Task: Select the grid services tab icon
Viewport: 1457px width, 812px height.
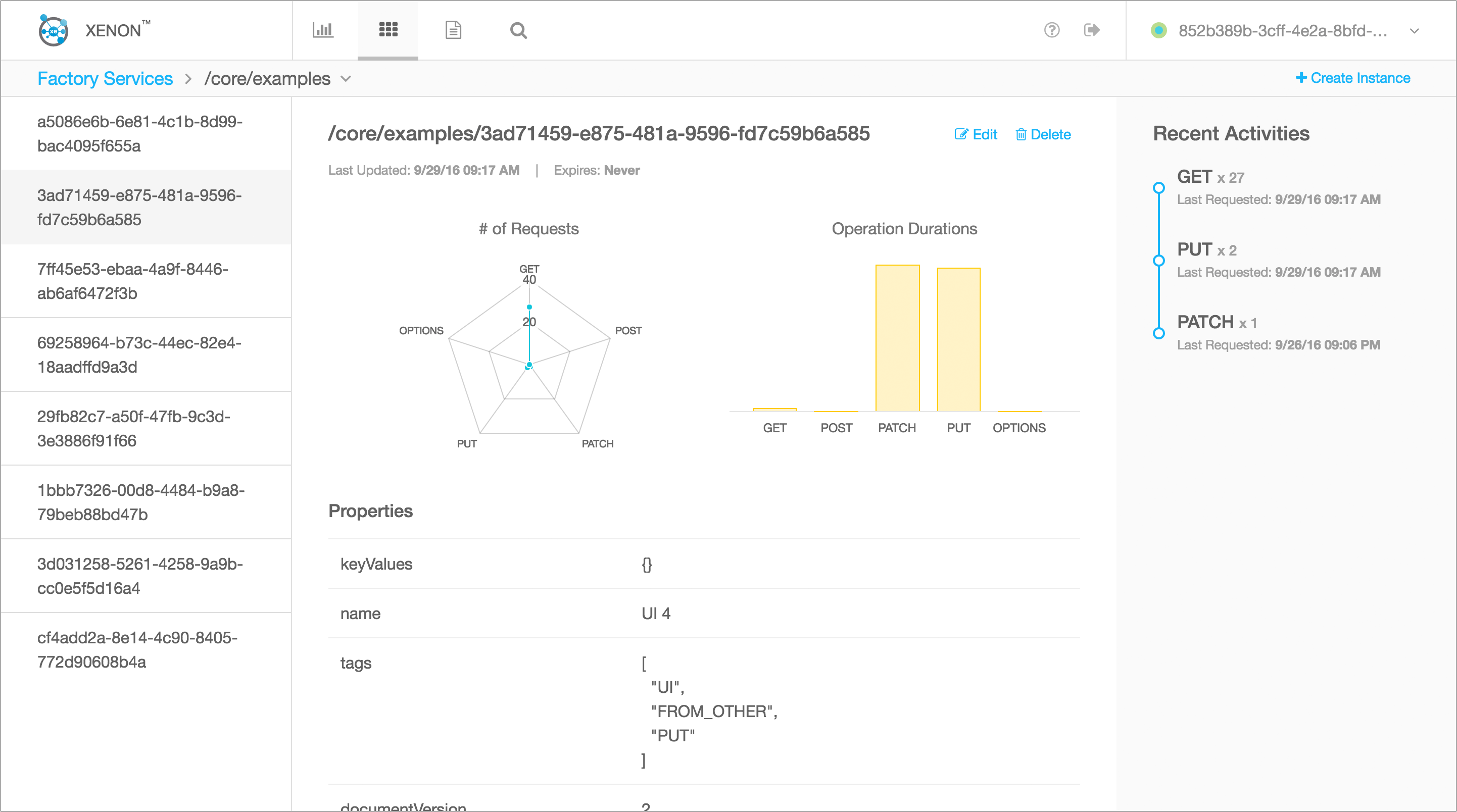Action: pos(388,29)
